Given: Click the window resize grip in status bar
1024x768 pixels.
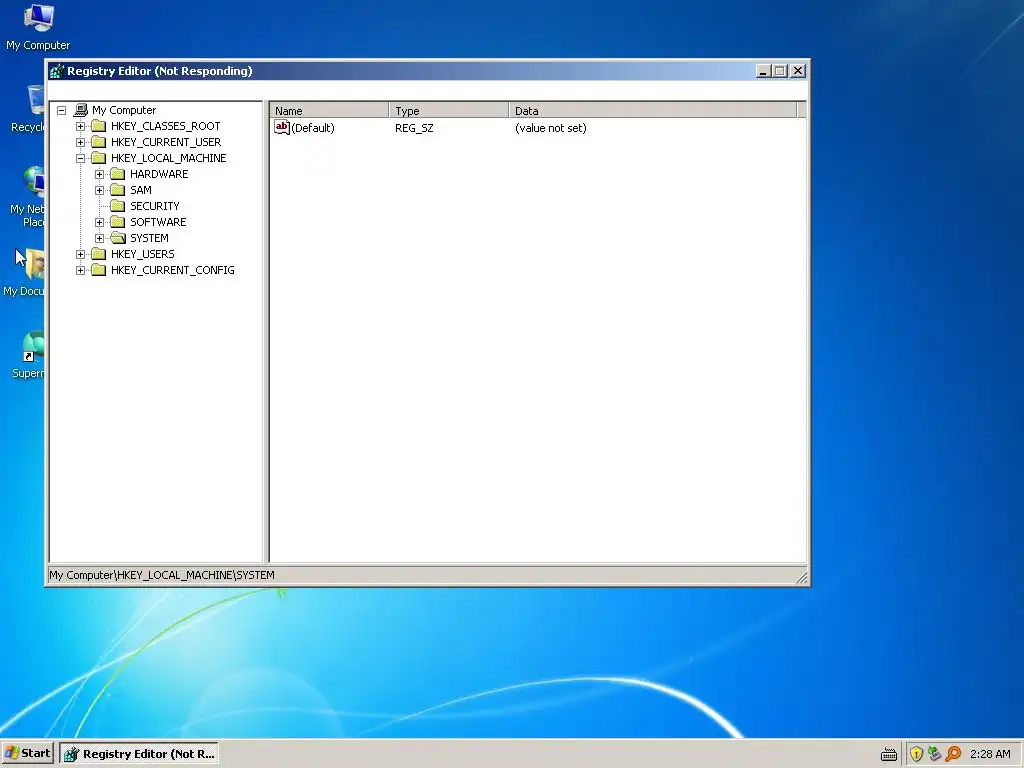Looking at the screenshot, I should (x=802, y=577).
